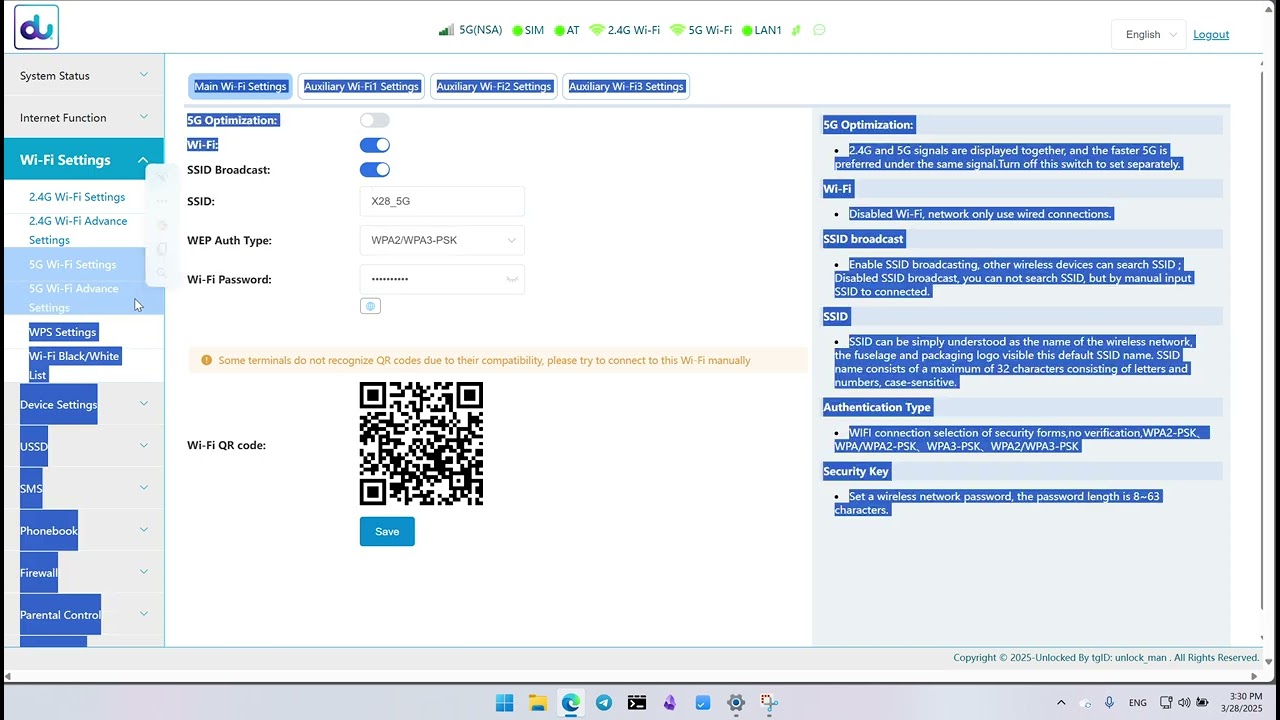The height and width of the screenshot is (720, 1280).
Task: Open File Explorer from taskbar
Action: point(538,703)
